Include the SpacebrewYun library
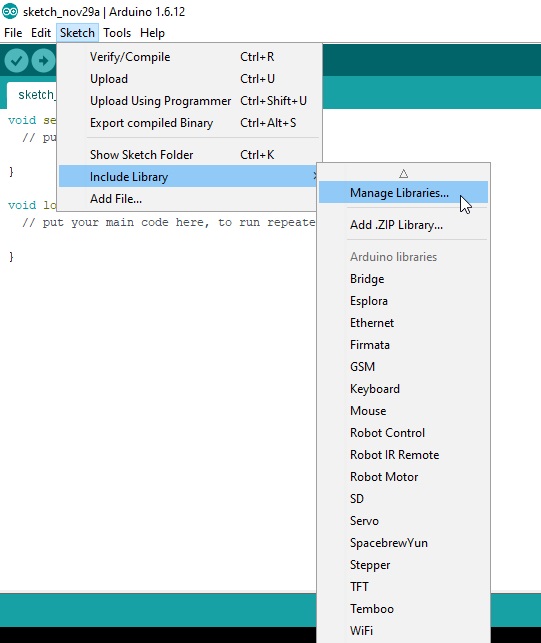 tap(404, 543)
